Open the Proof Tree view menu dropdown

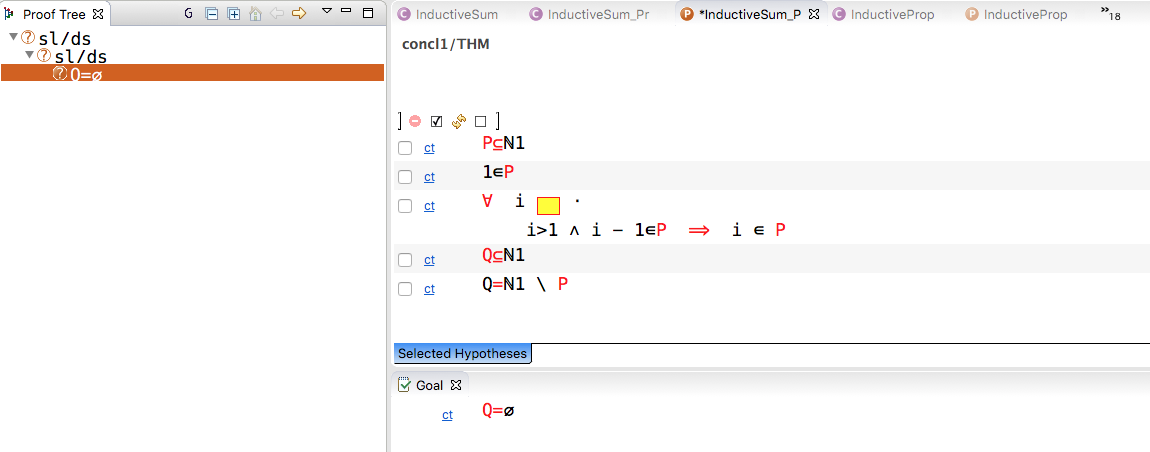click(326, 13)
